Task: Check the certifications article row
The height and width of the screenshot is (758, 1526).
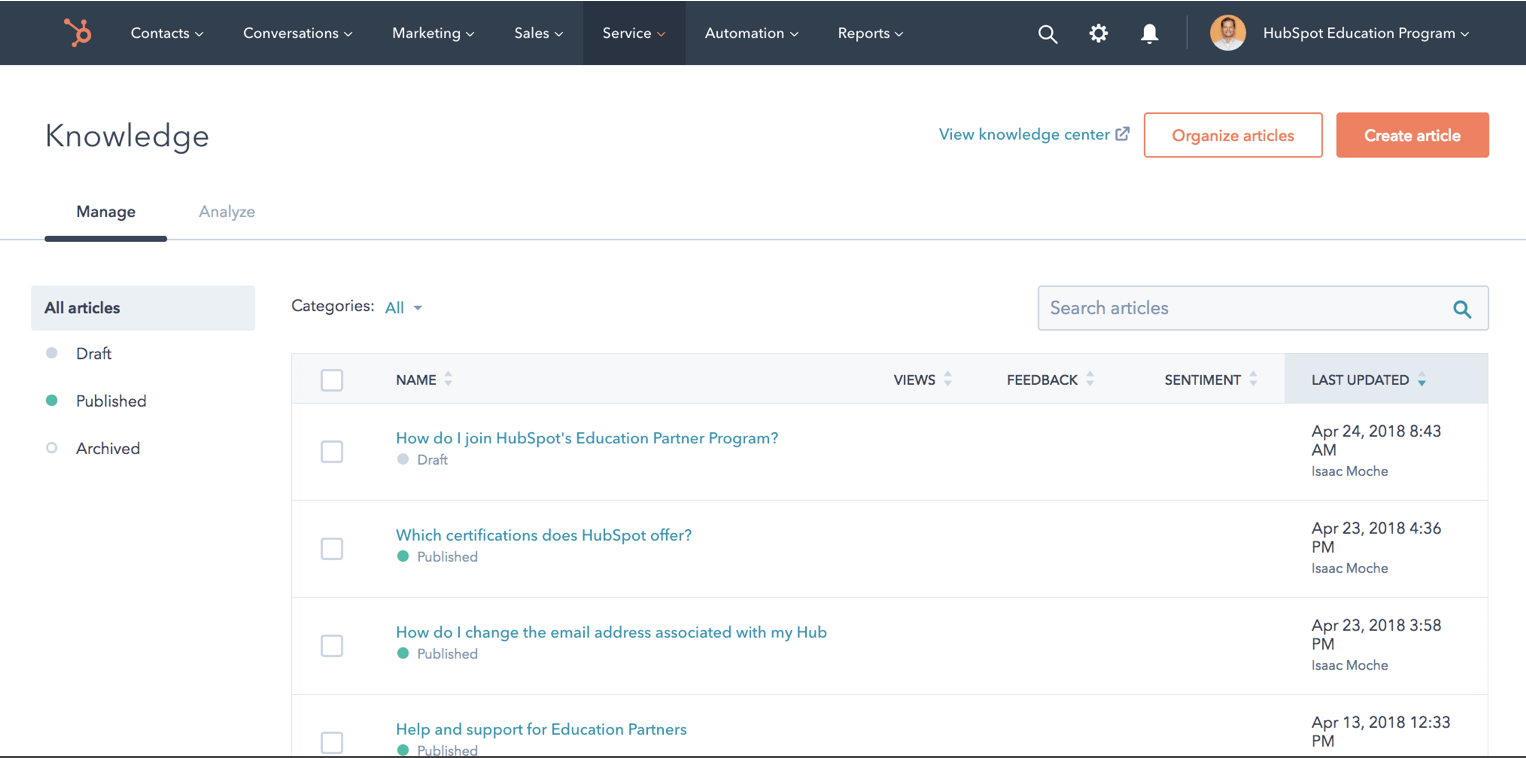Action: tap(332, 549)
